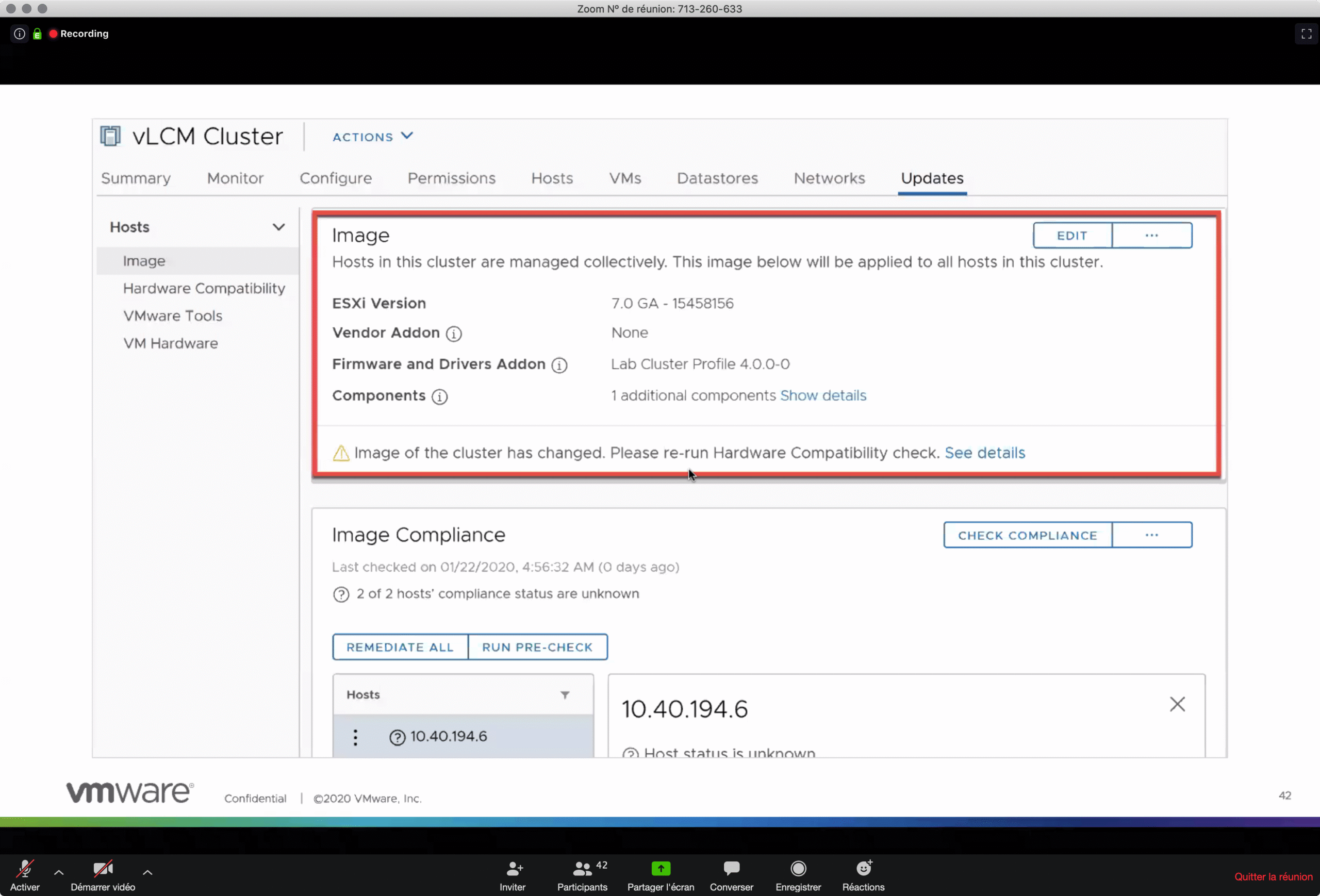Close the 10.40.194.6 host details panel
The height and width of the screenshot is (896, 1320).
coord(1177,704)
